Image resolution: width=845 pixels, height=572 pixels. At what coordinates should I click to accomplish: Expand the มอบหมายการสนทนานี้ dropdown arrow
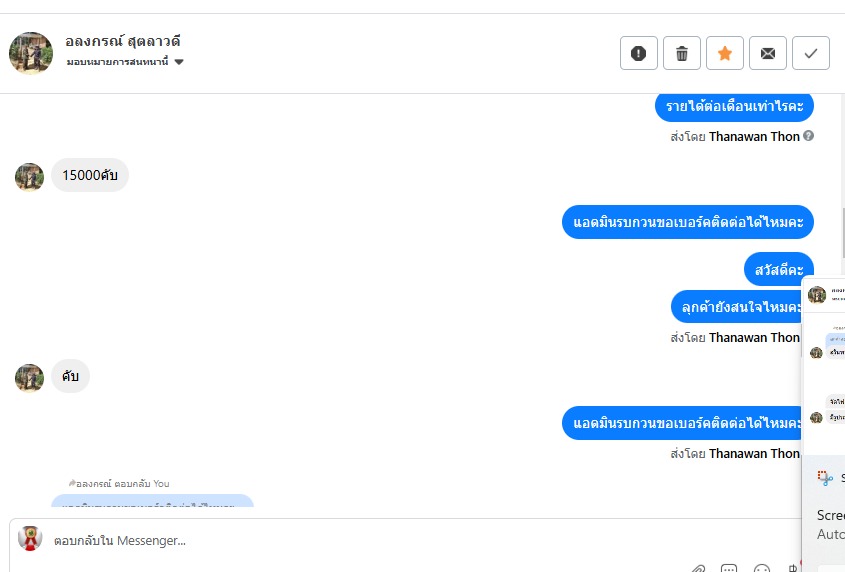179,62
